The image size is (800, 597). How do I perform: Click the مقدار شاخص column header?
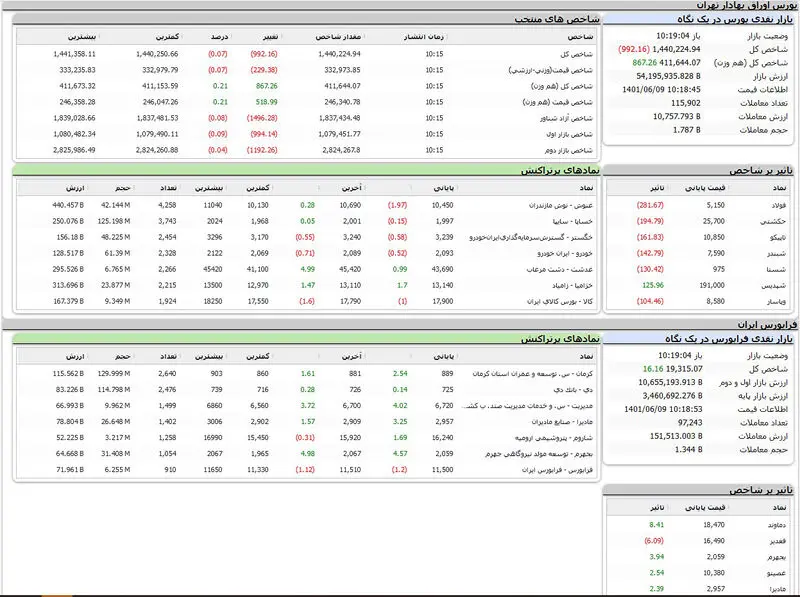coord(338,37)
